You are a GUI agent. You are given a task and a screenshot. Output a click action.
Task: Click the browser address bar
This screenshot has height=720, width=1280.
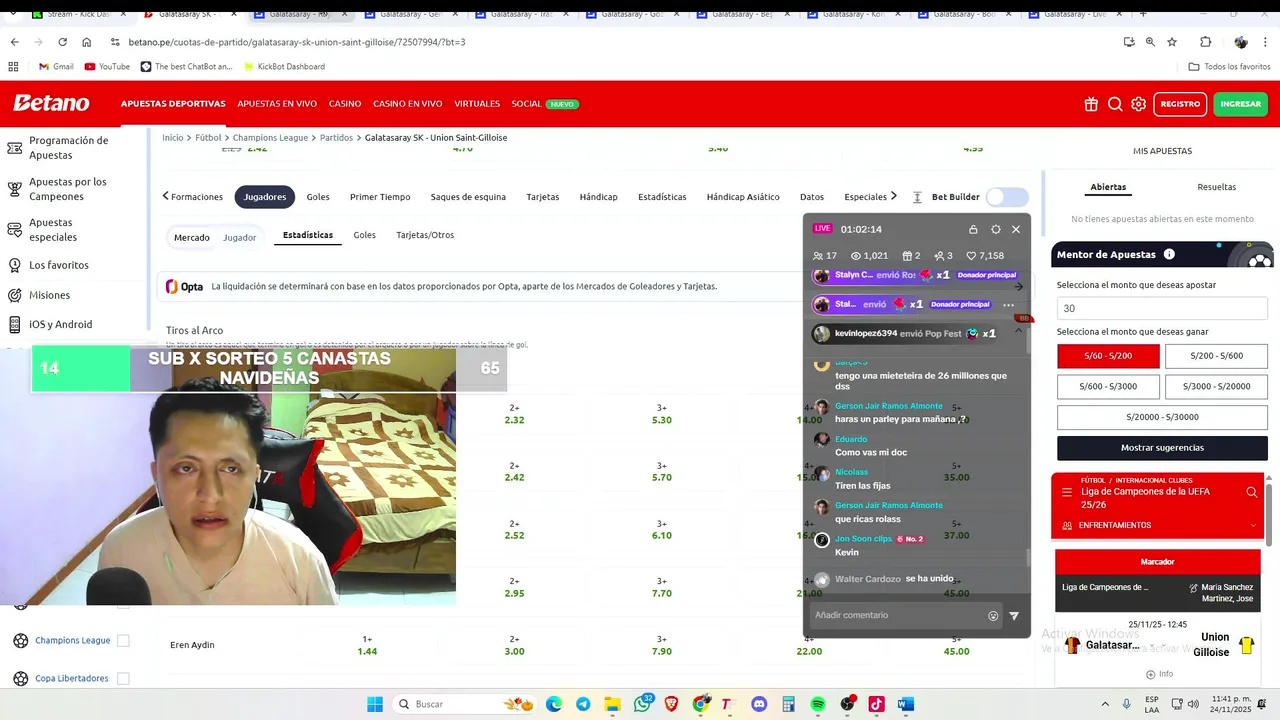pyautogui.click(x=610, y=42)
